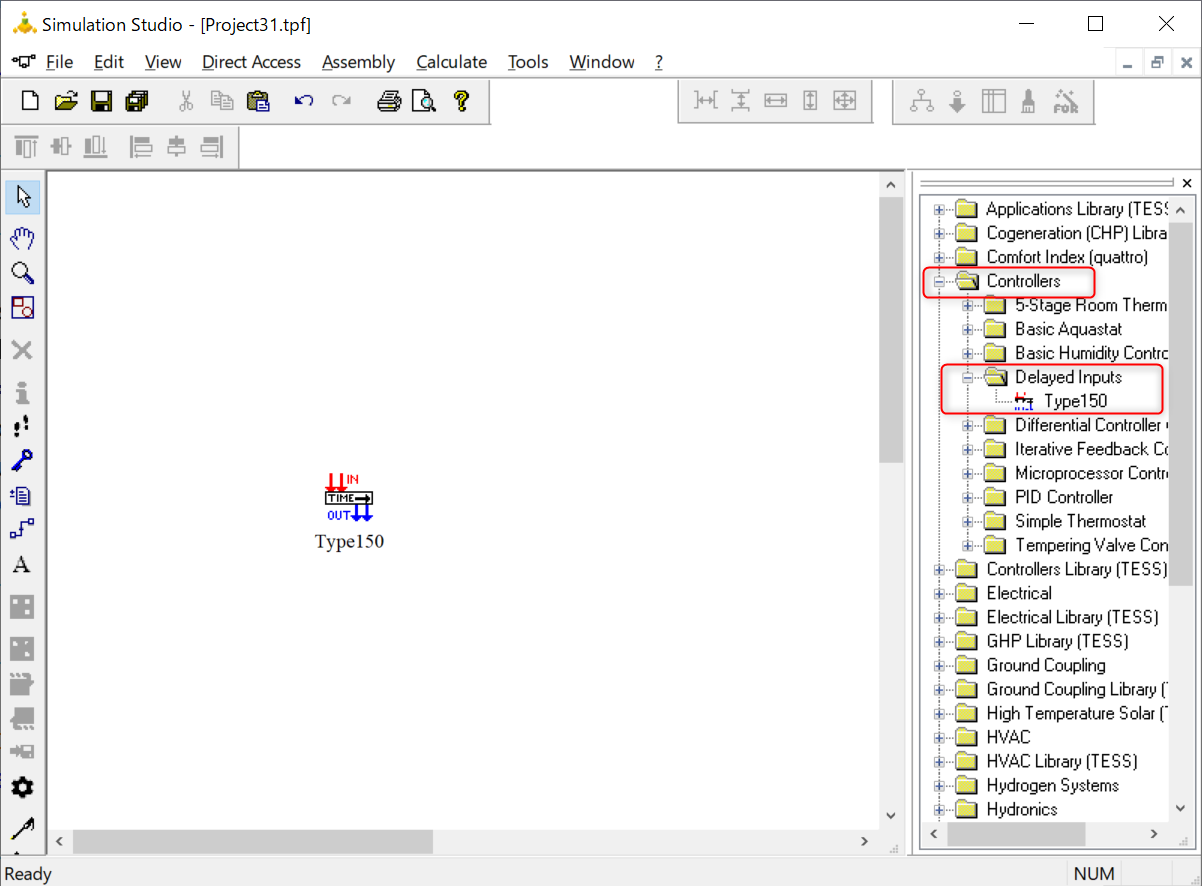This screenshot has height=886, width=1202.
Task: Open the Direct Access menu
Action: (x=251, y=62)
